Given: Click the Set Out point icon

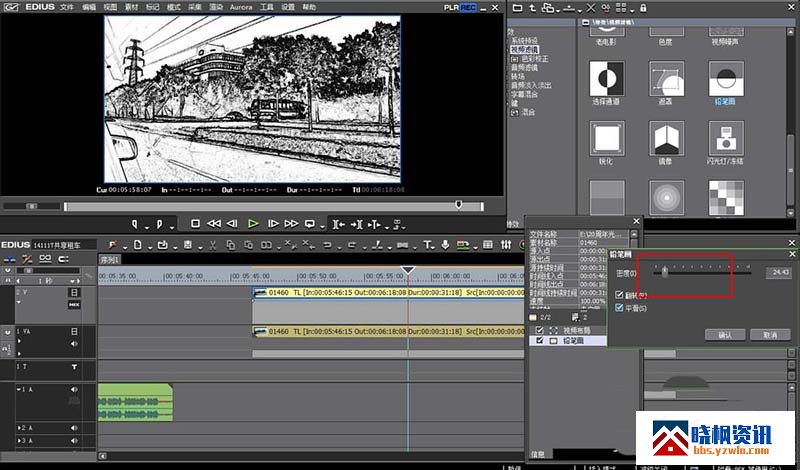Looking at the screenshot, I should tap(159, 224).
